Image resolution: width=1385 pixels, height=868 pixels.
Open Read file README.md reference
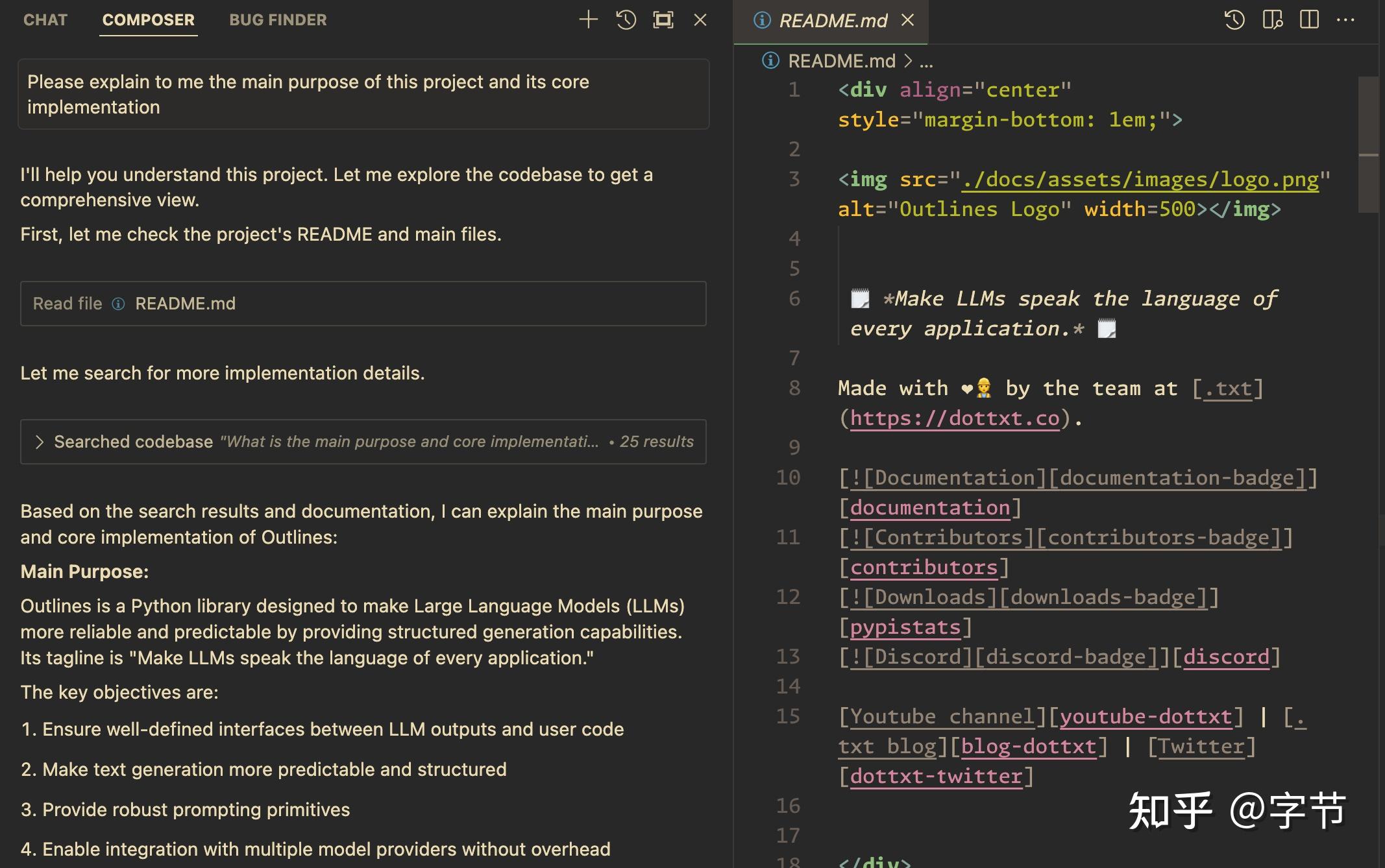coord(185,304)
